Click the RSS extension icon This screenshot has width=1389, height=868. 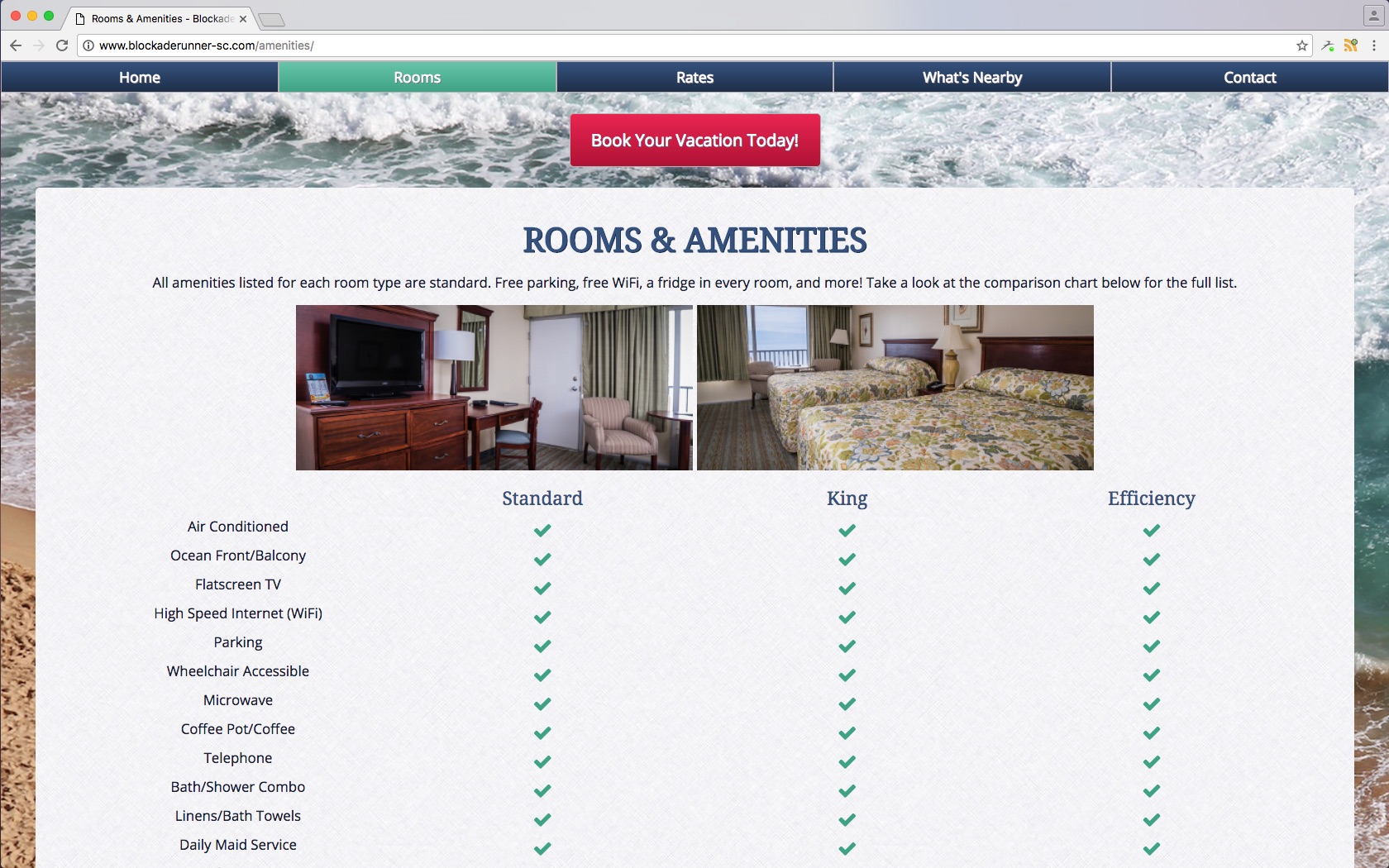click(1351, 45)
